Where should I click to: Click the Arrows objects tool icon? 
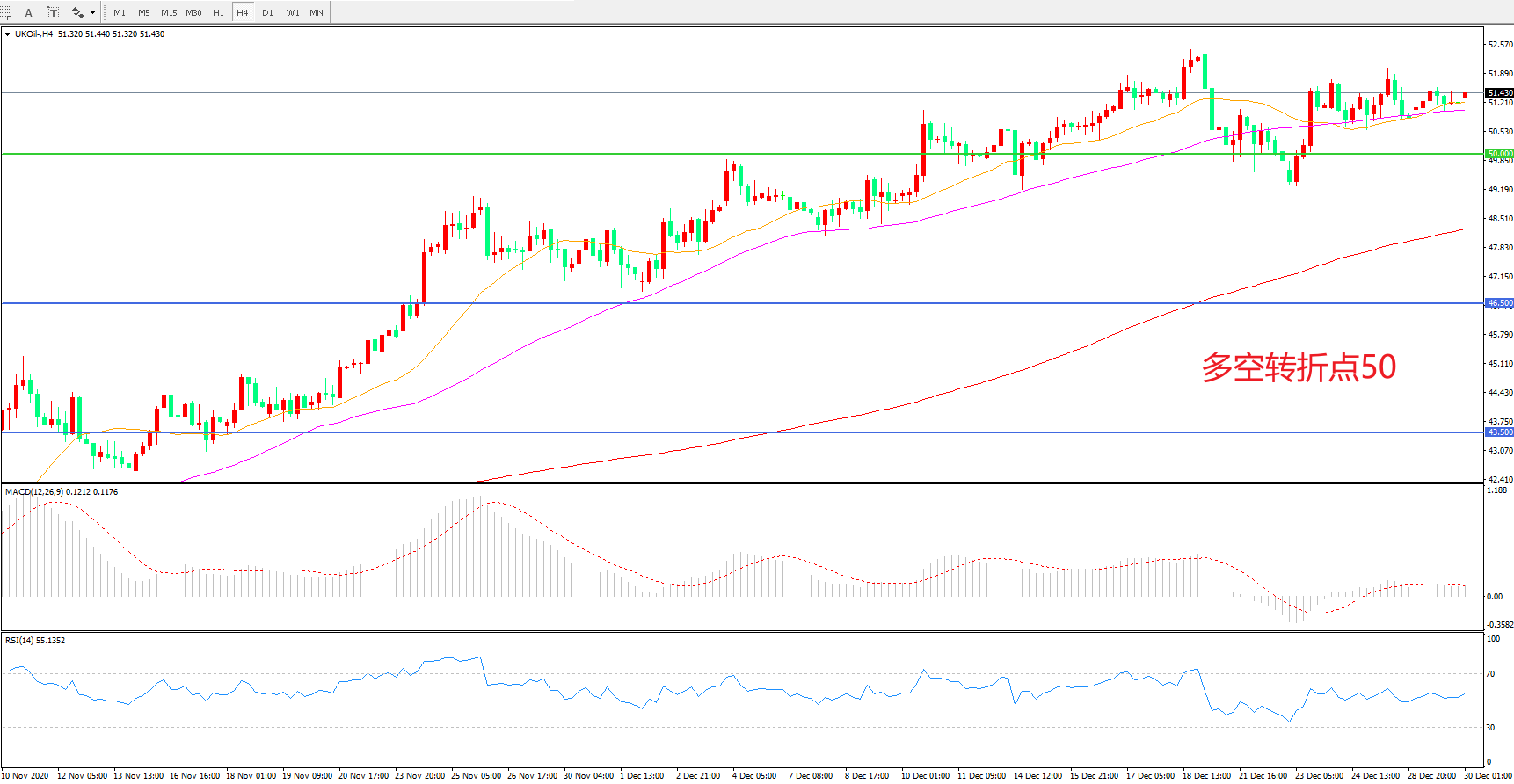click(x=77, y=12)
